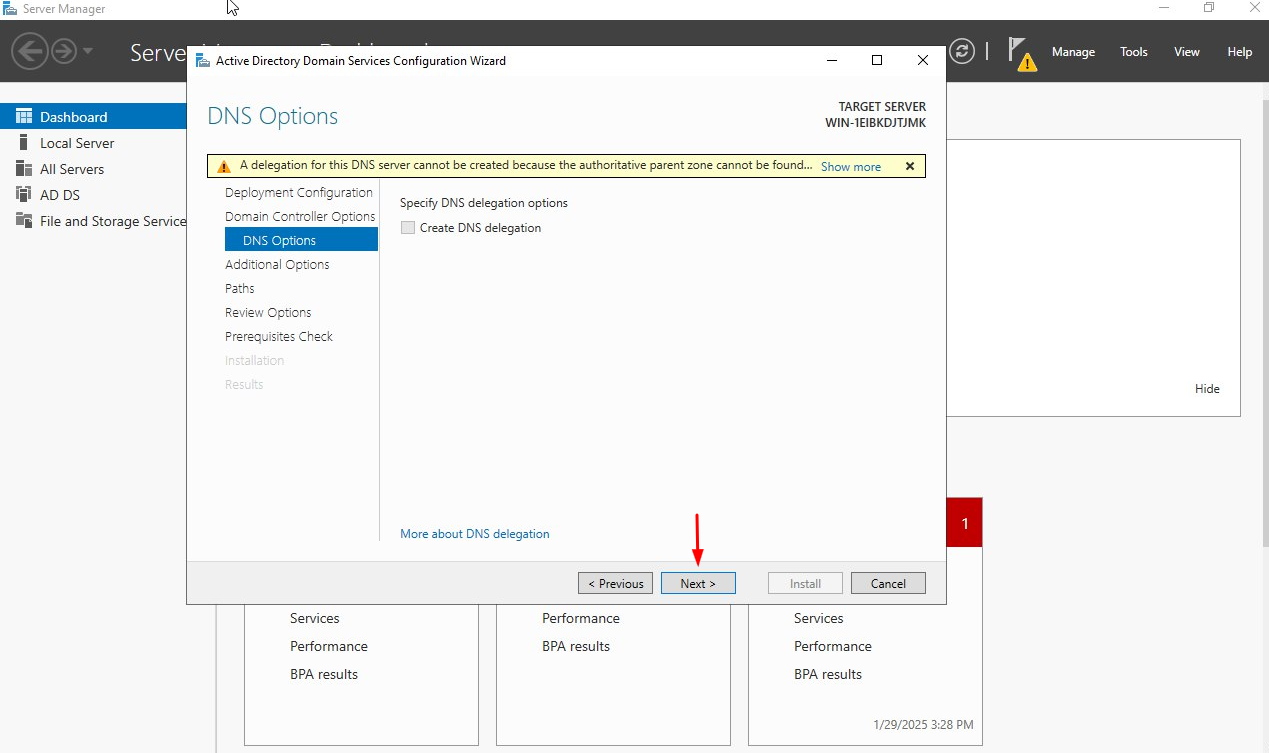1269x753 pixels.
Task: Open Performance in the left role tile
Action: pyautogui.click(x=329, y=646)
